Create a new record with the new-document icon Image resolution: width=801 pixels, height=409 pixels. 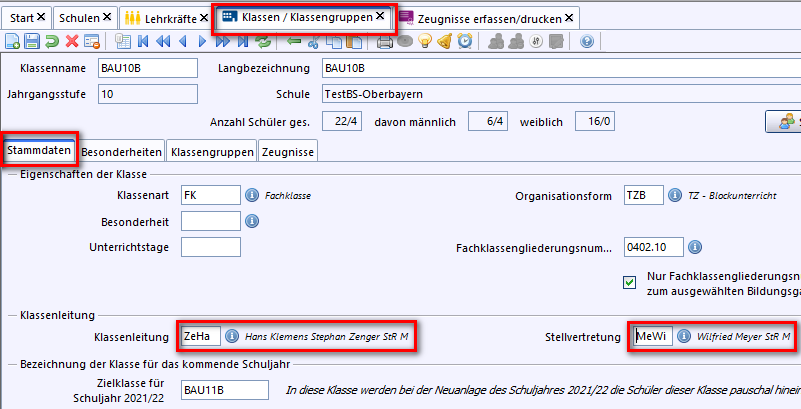tap(13, 41)
